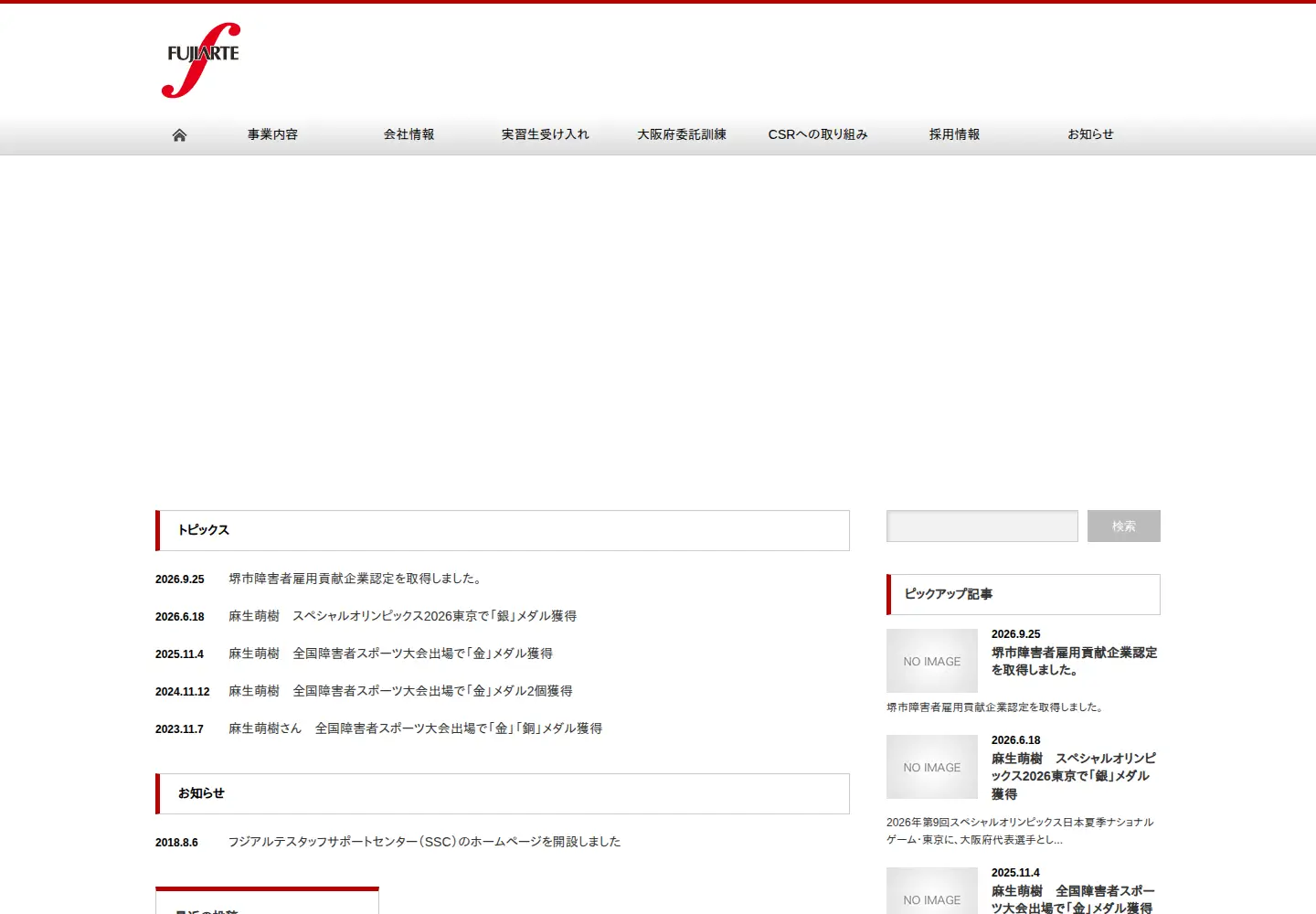
Task: Open topic 全国障害者スポーツ大会出場で「金」メダル獲得
Action: 390,654
